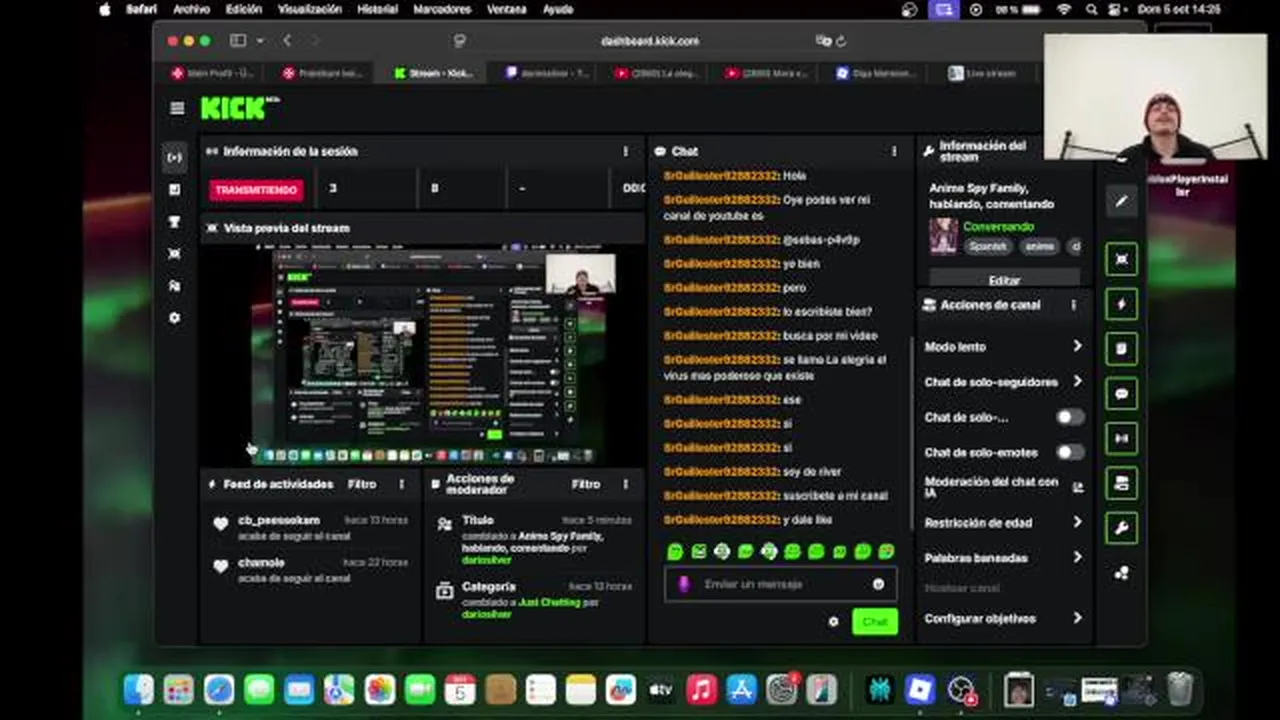Open Acciones de moderador three-dot menu
The height and width of the screenshot is (720, 1280).
click(x=626, y=484)
